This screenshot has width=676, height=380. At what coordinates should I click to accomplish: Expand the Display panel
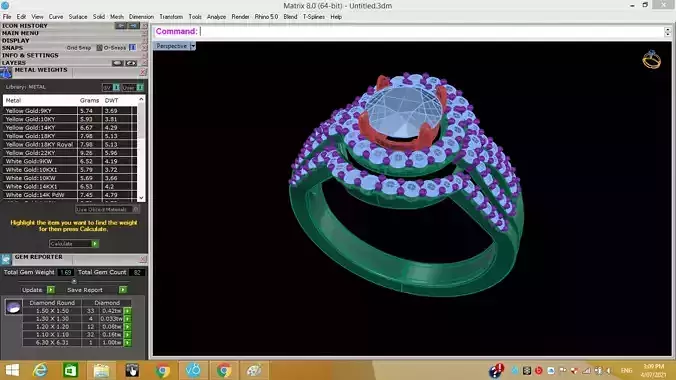16,41
